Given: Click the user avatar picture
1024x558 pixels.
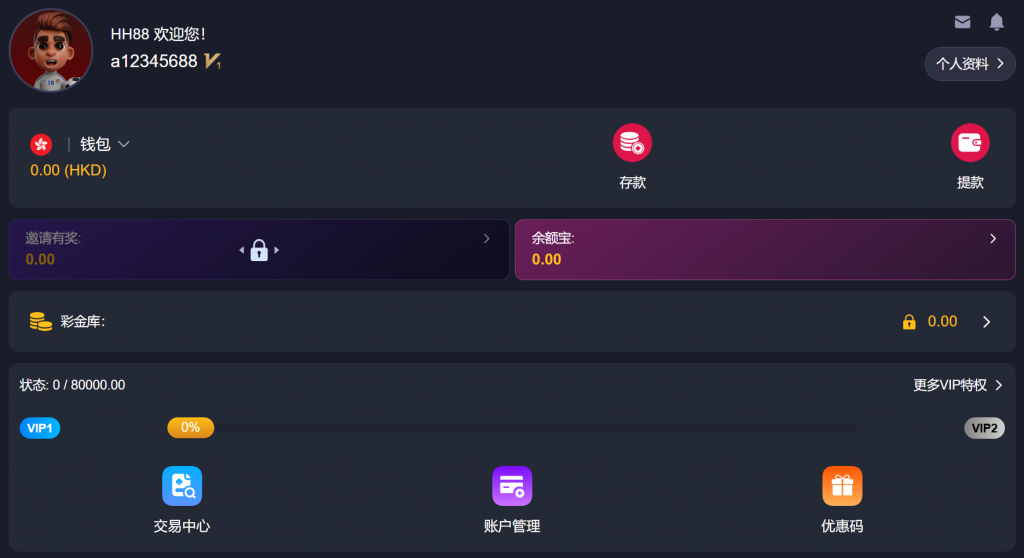Looking at the screenshot, I should coord(51,50).
